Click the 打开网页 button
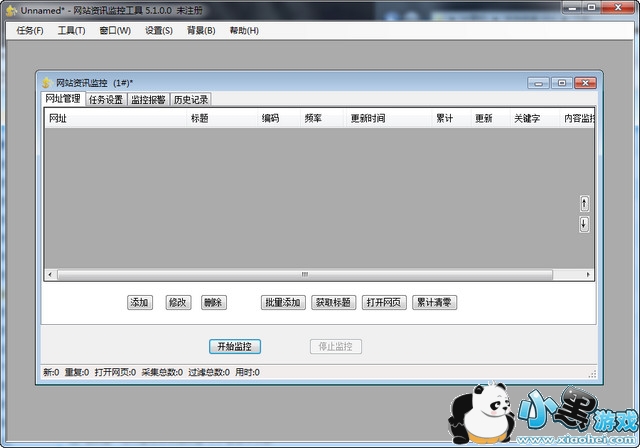640x448 pixels. 384,302
